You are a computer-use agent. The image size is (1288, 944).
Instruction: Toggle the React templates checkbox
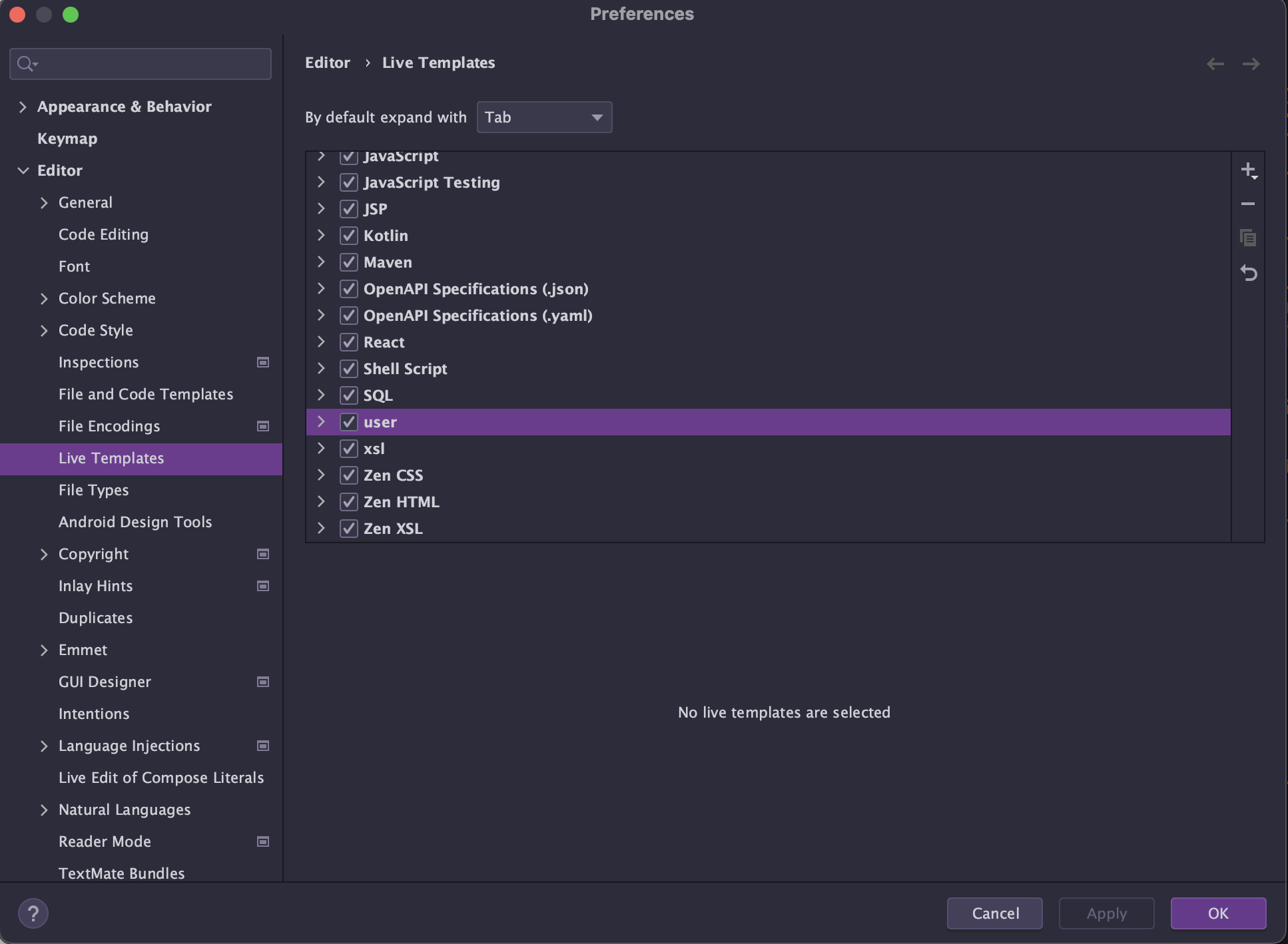coord(349,342)
